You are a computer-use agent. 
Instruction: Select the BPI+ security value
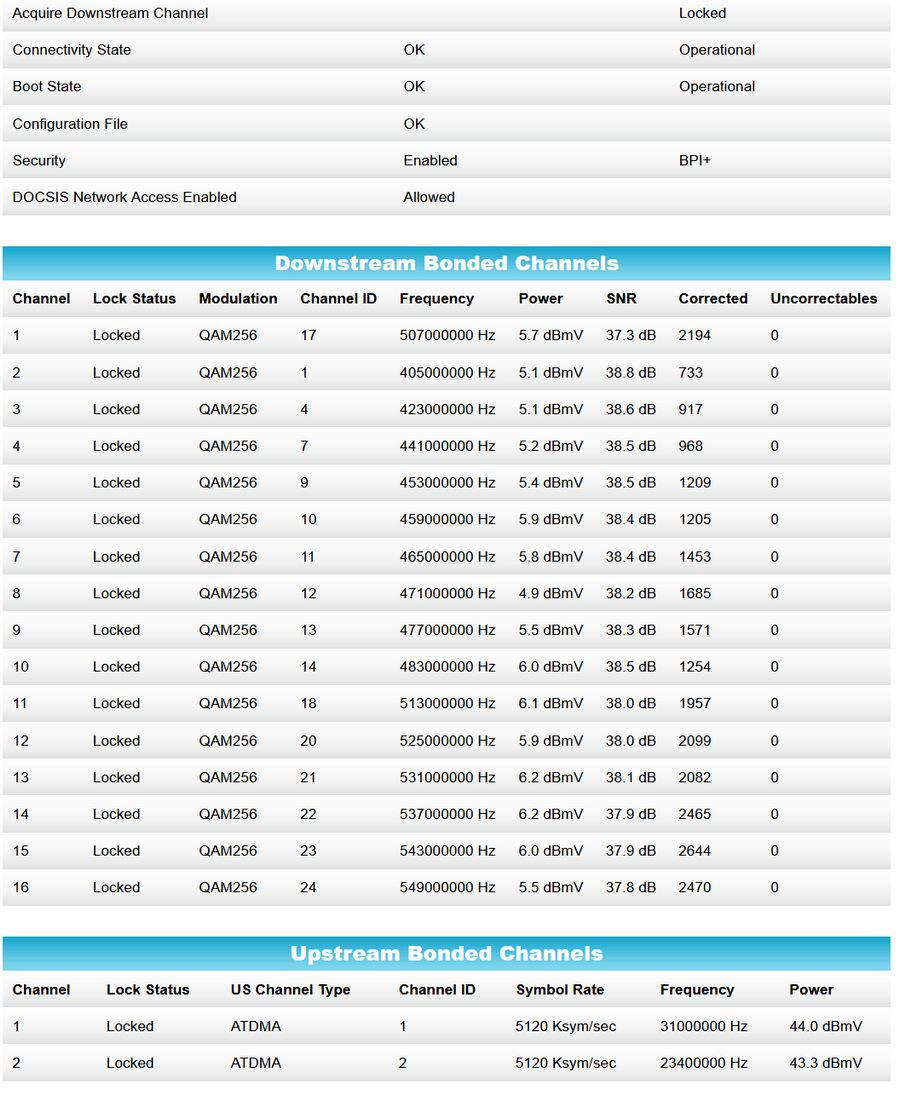point(695,161)
